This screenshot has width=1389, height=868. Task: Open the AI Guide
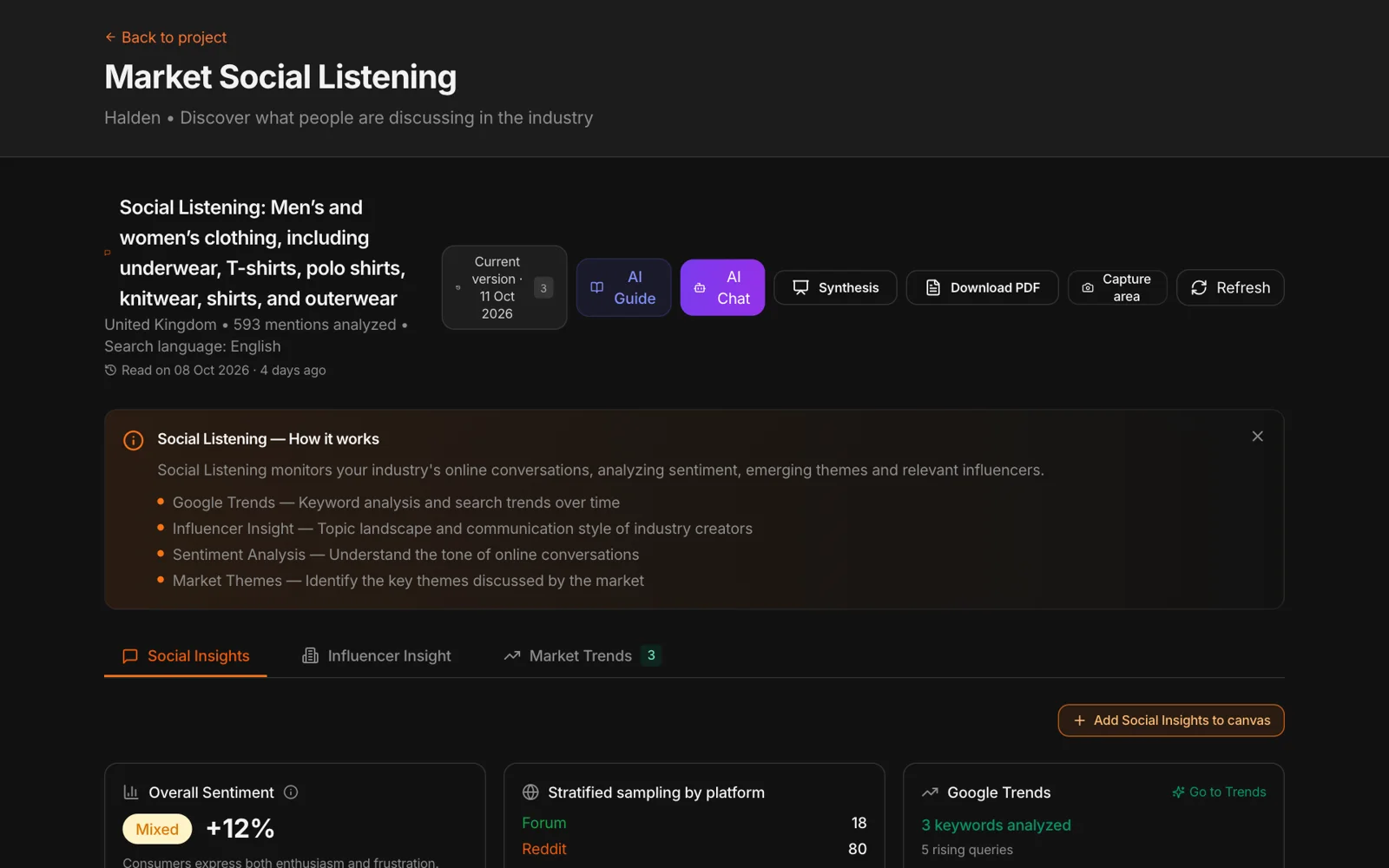pyautogui.click(x=623, y=287)
